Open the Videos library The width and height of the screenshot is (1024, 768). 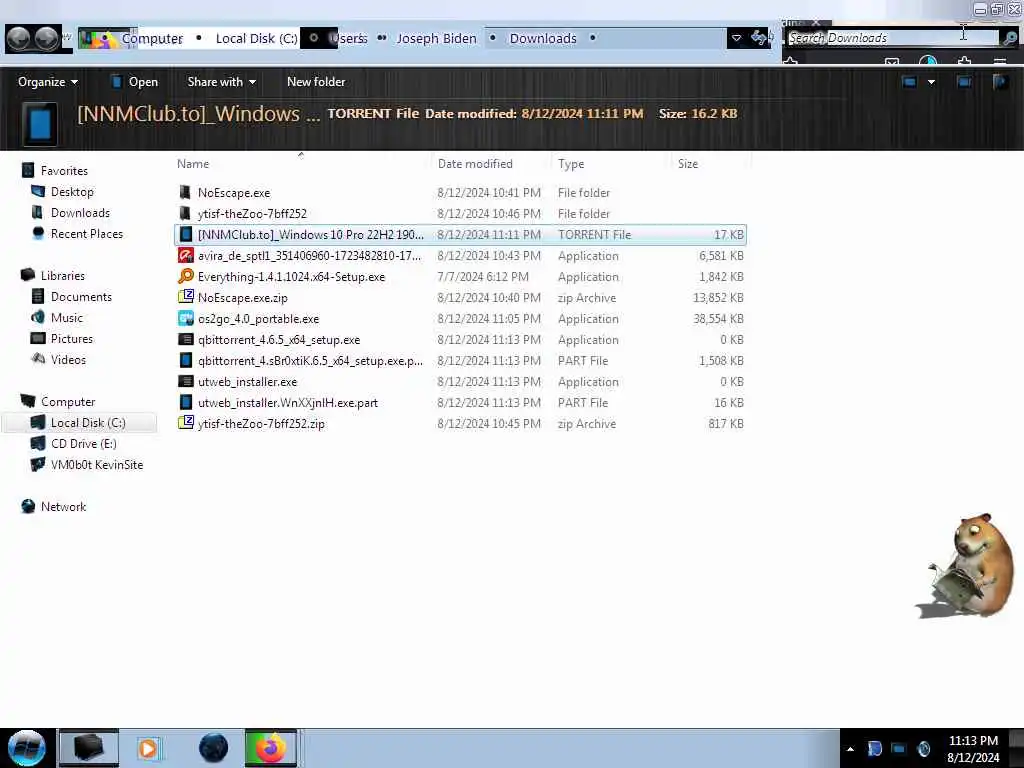pyautogui.click(x=68, y=359)
